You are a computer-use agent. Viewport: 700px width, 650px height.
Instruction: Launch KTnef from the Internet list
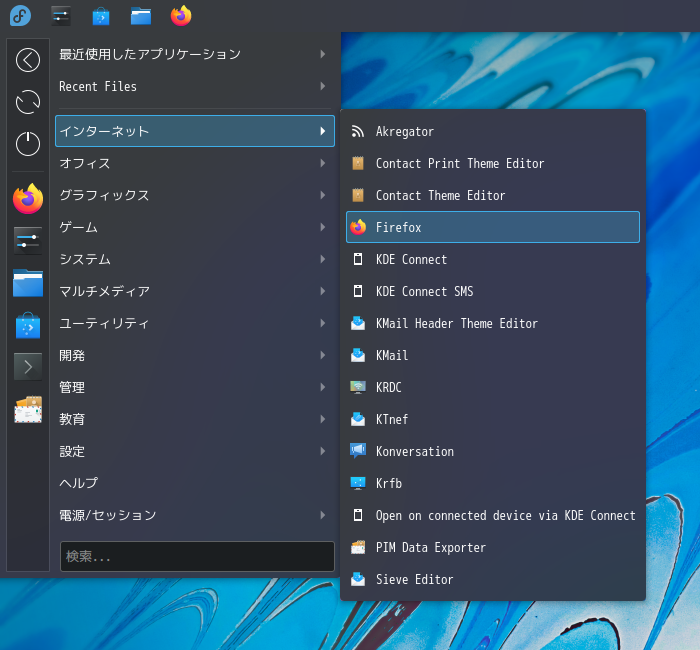(493, 419)
